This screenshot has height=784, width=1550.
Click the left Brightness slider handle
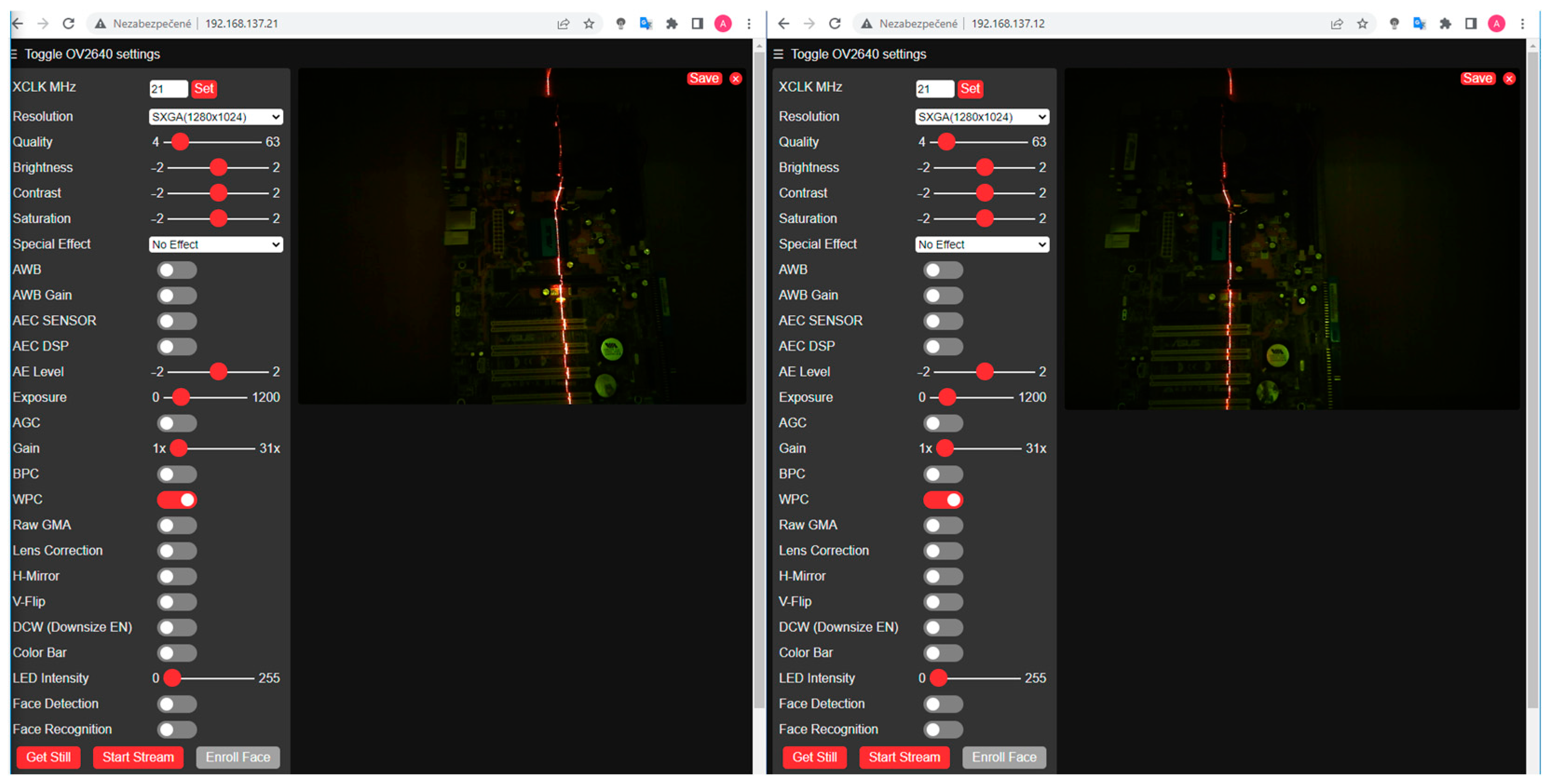[218, 167]
